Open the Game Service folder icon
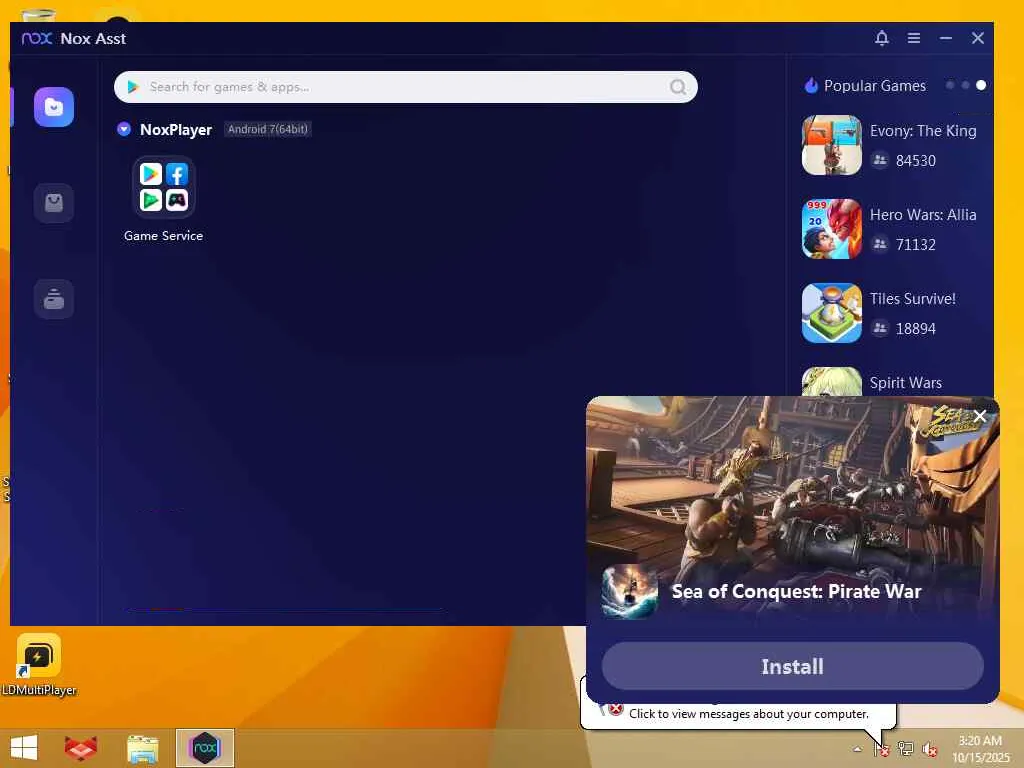 coord(163,187)
